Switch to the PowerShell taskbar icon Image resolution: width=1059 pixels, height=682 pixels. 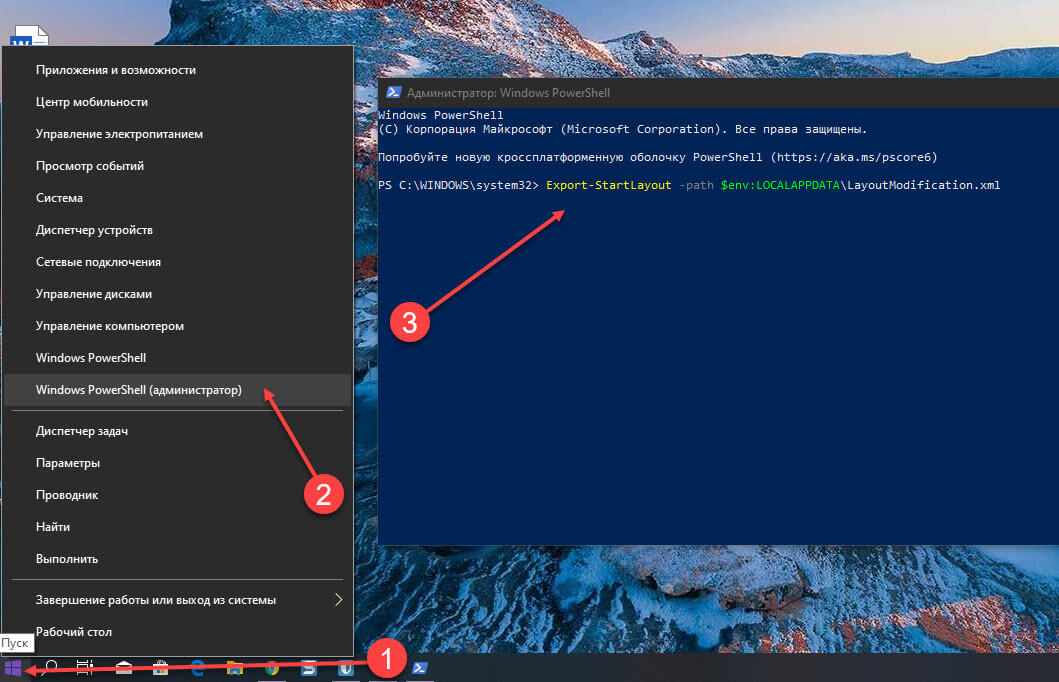(419, 668)
